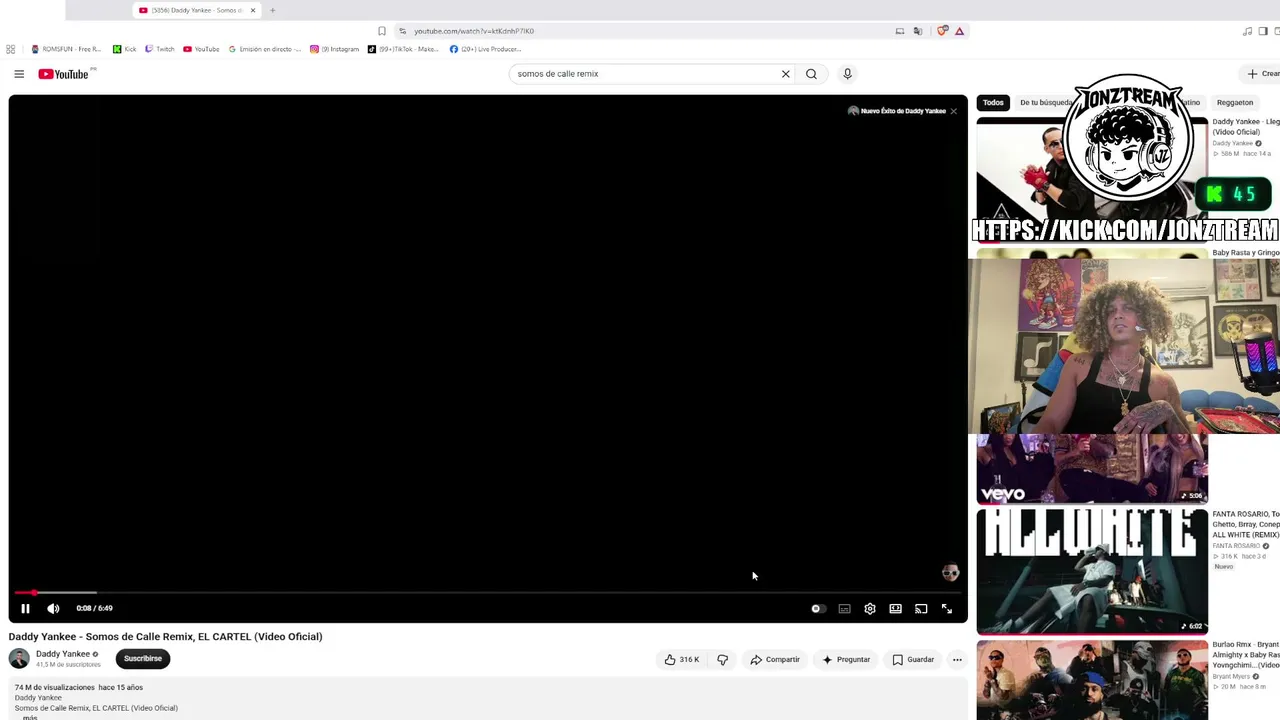
Task: Toggle subtitles in the player
Action: click(x=844, y=609)
